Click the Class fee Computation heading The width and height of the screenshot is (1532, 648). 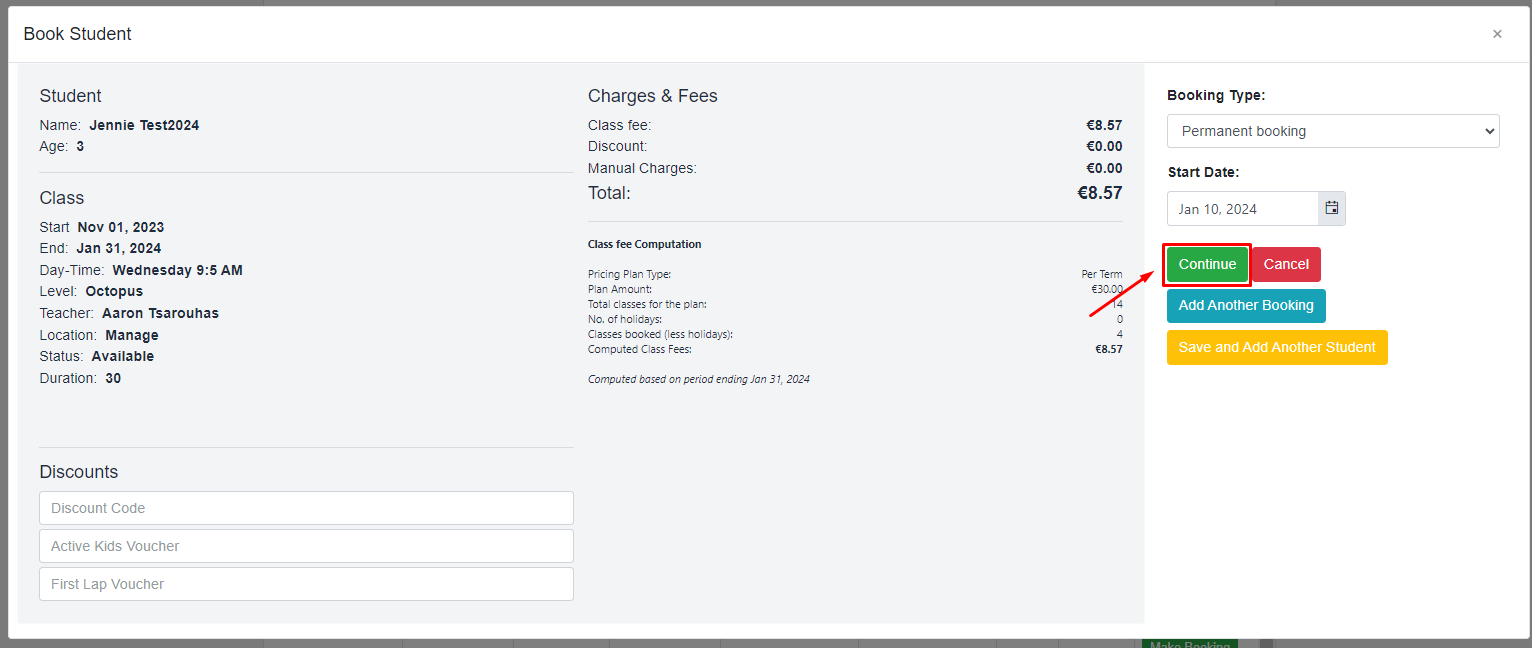645,244
